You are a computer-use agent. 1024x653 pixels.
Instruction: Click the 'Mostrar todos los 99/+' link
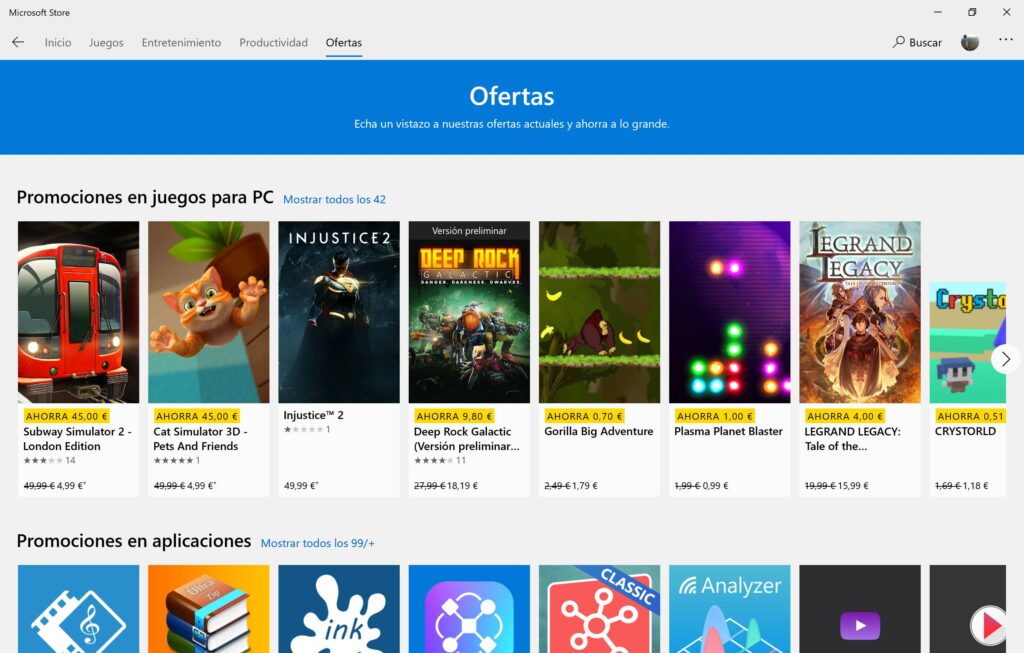[317, 543]
